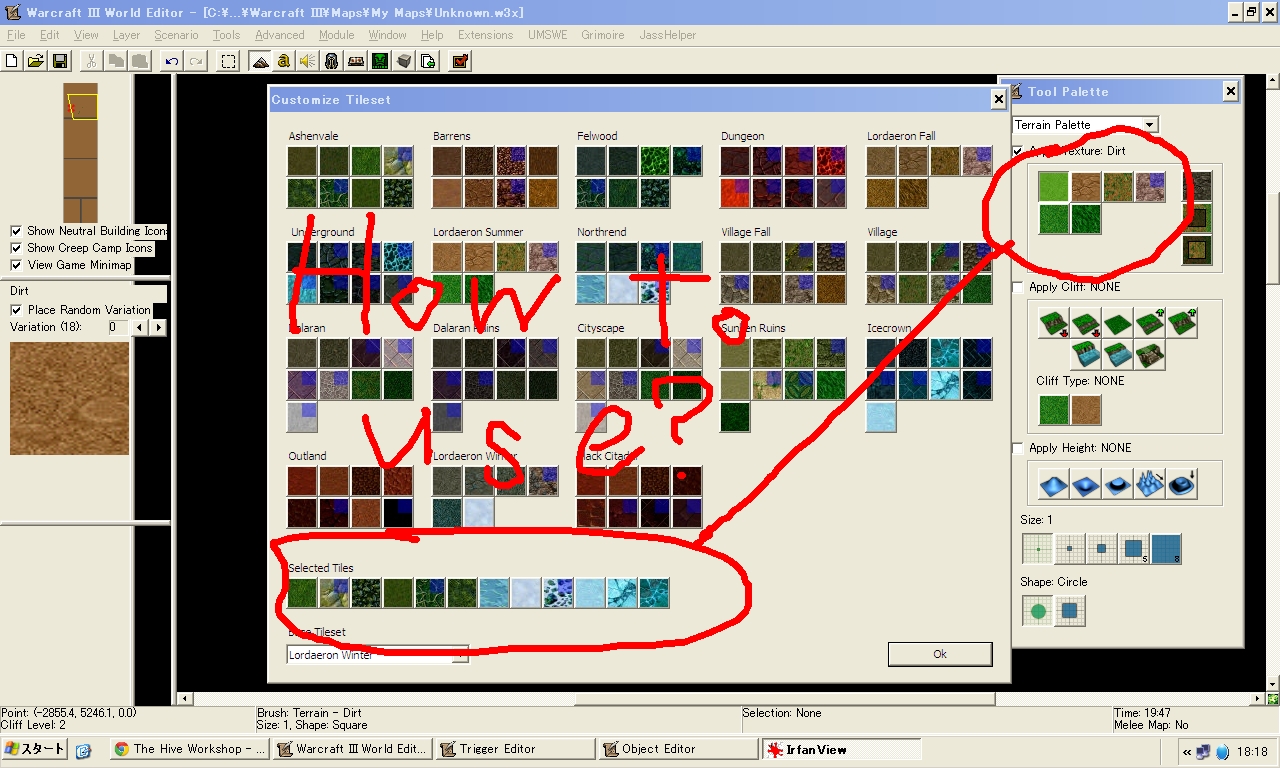Decrease Variation with left arrow
Viewport: 1280px width, 768px height.
point(140,327)
